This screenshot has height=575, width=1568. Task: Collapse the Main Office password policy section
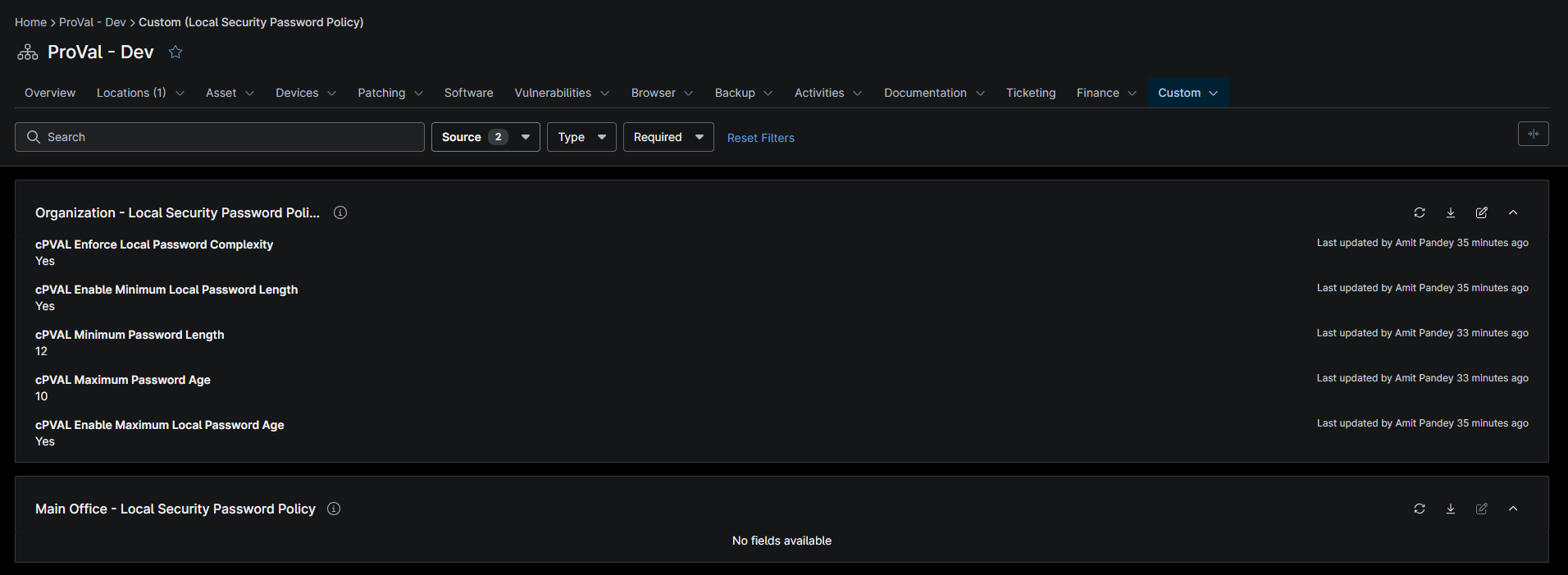point(1513,509)
